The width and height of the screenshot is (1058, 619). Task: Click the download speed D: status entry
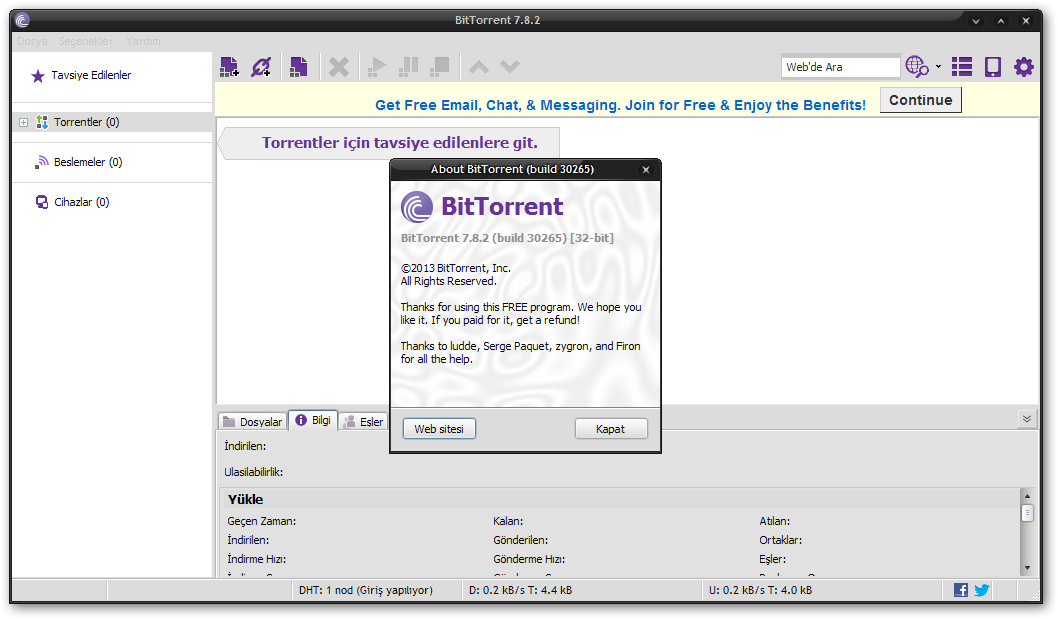(x=520, y=590)
